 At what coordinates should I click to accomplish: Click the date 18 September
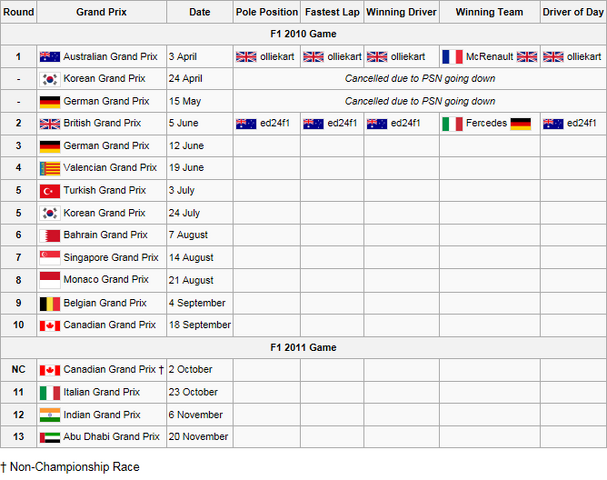point(200,325)
